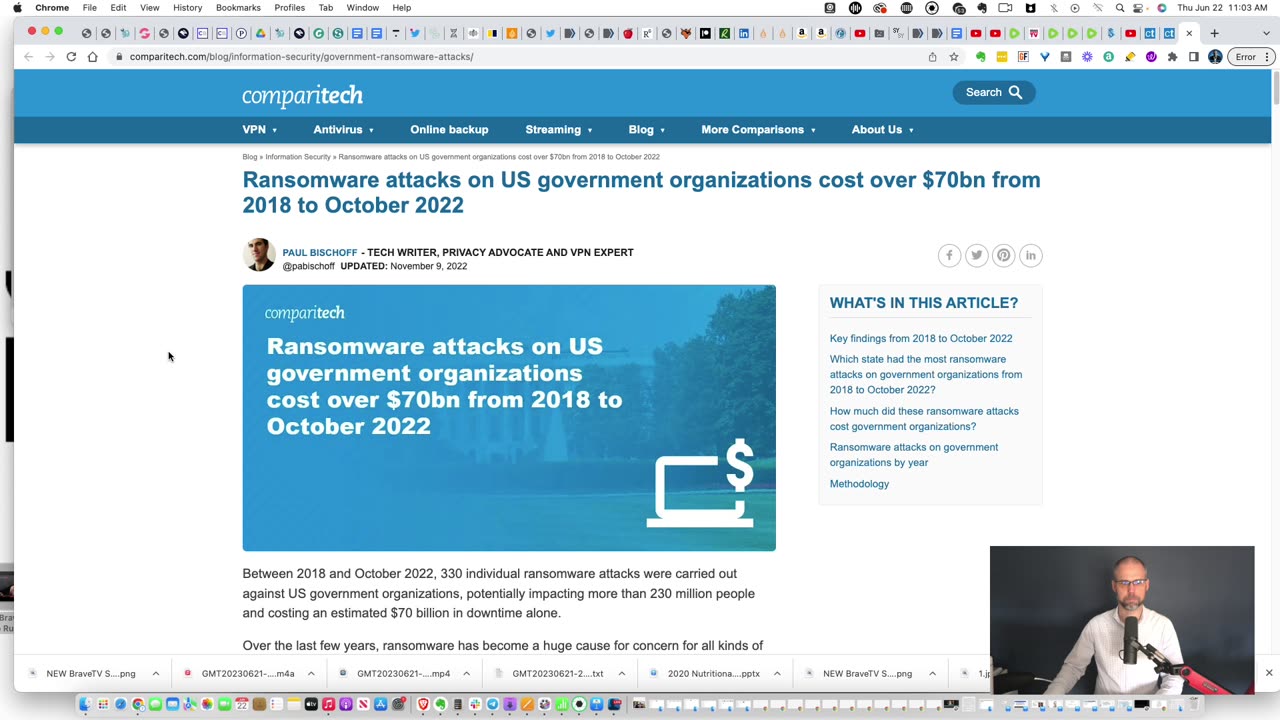Jump to How much did attacks cost section

pos(924,419)
